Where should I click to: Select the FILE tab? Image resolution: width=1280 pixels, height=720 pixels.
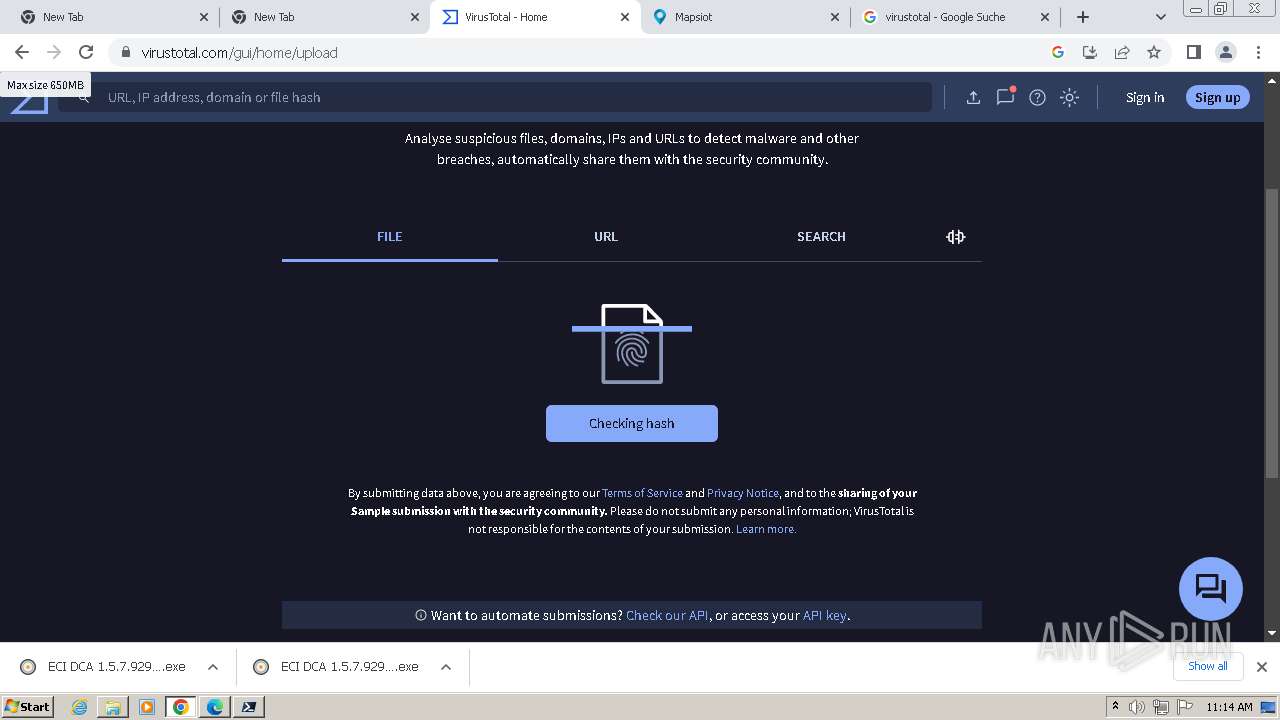[x=390, y=237]
